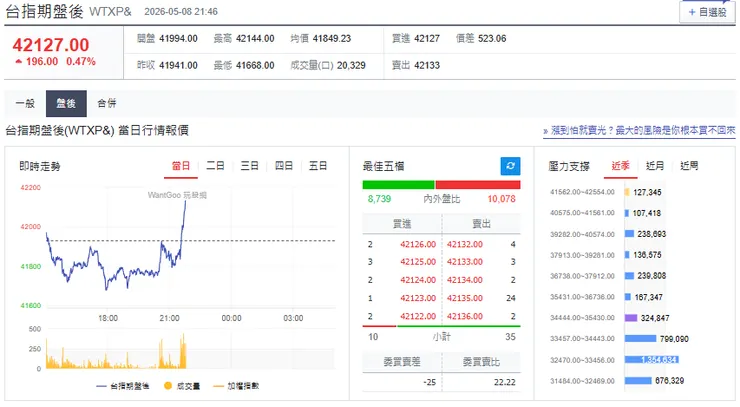Select range row 40575.00~41561.00

582,213
